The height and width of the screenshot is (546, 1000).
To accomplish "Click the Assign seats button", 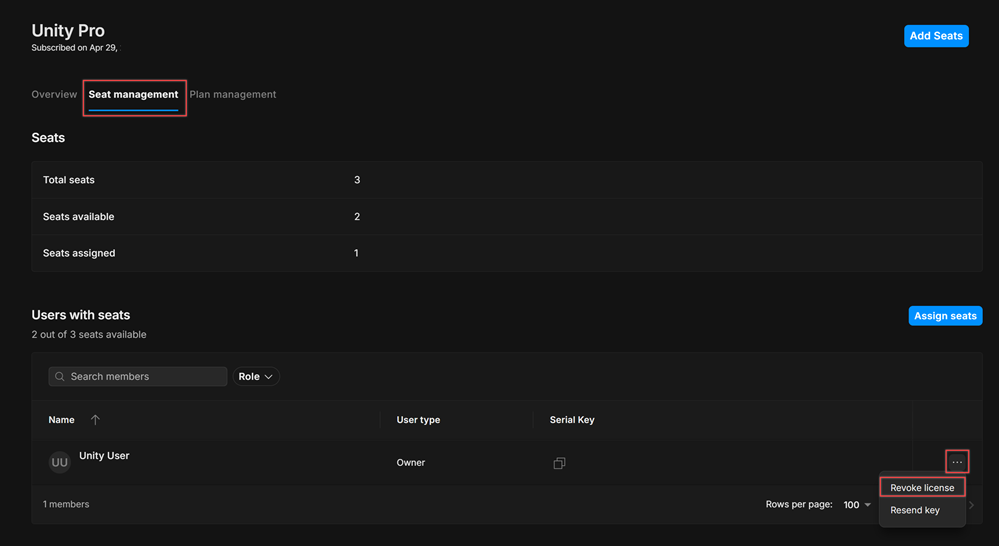I will 945,316.
